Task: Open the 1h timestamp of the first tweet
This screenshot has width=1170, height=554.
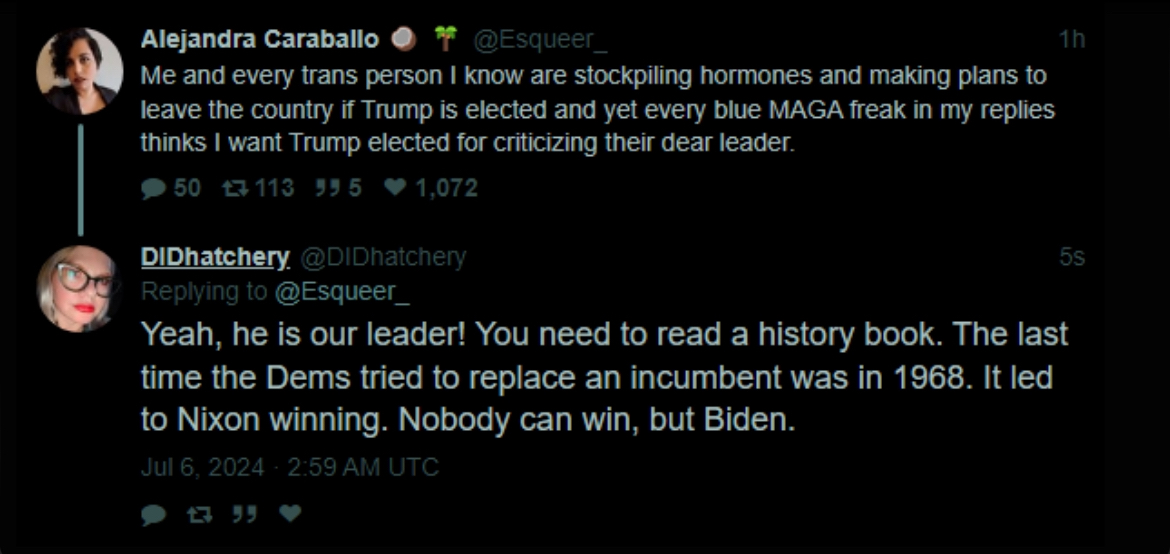Action: (x=1072, y=40)
